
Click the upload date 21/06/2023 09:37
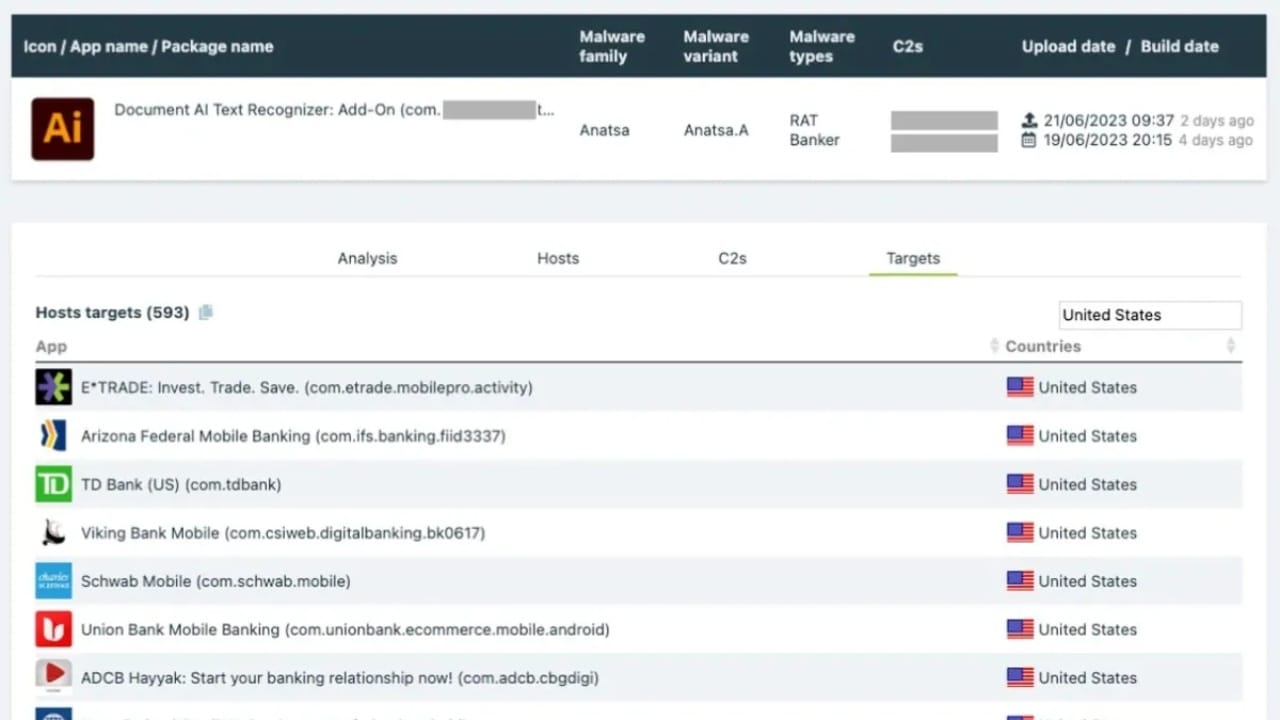coord(1109,120)
